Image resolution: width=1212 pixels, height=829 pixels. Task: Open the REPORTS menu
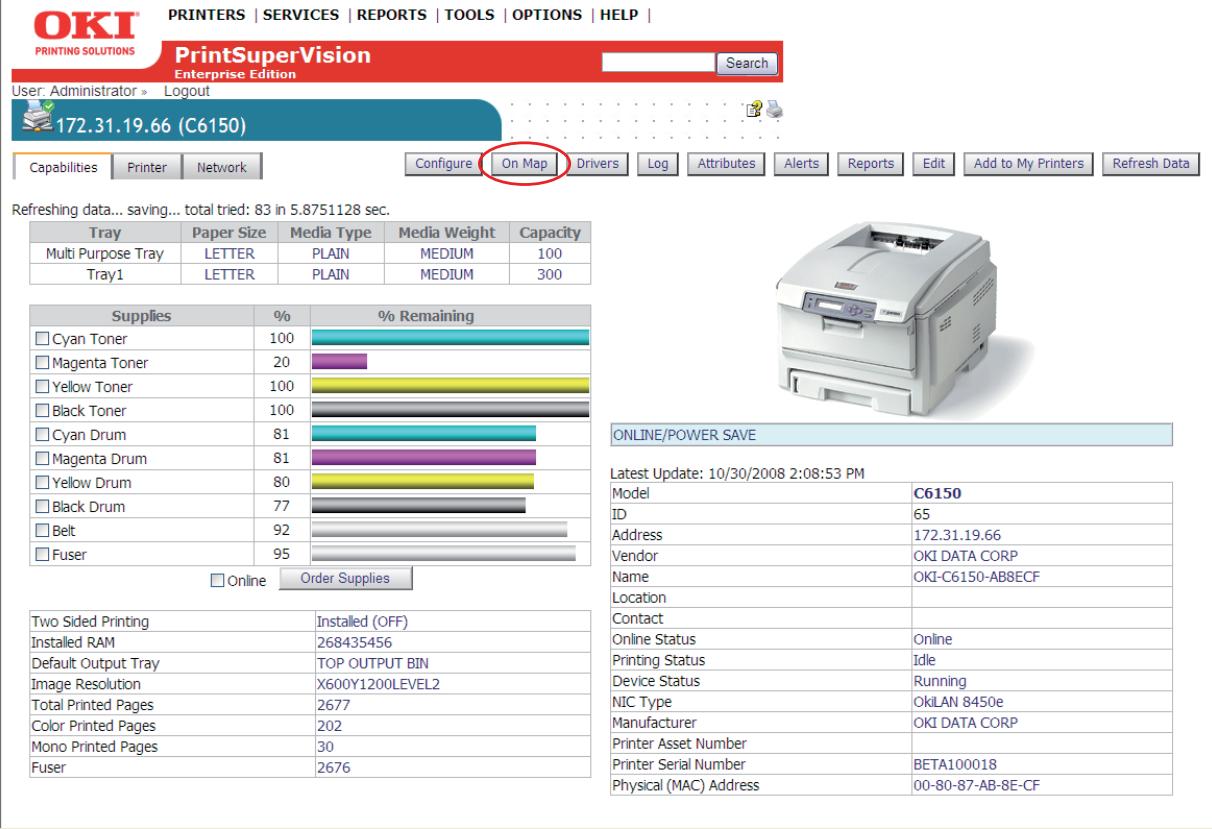(392, 15)
